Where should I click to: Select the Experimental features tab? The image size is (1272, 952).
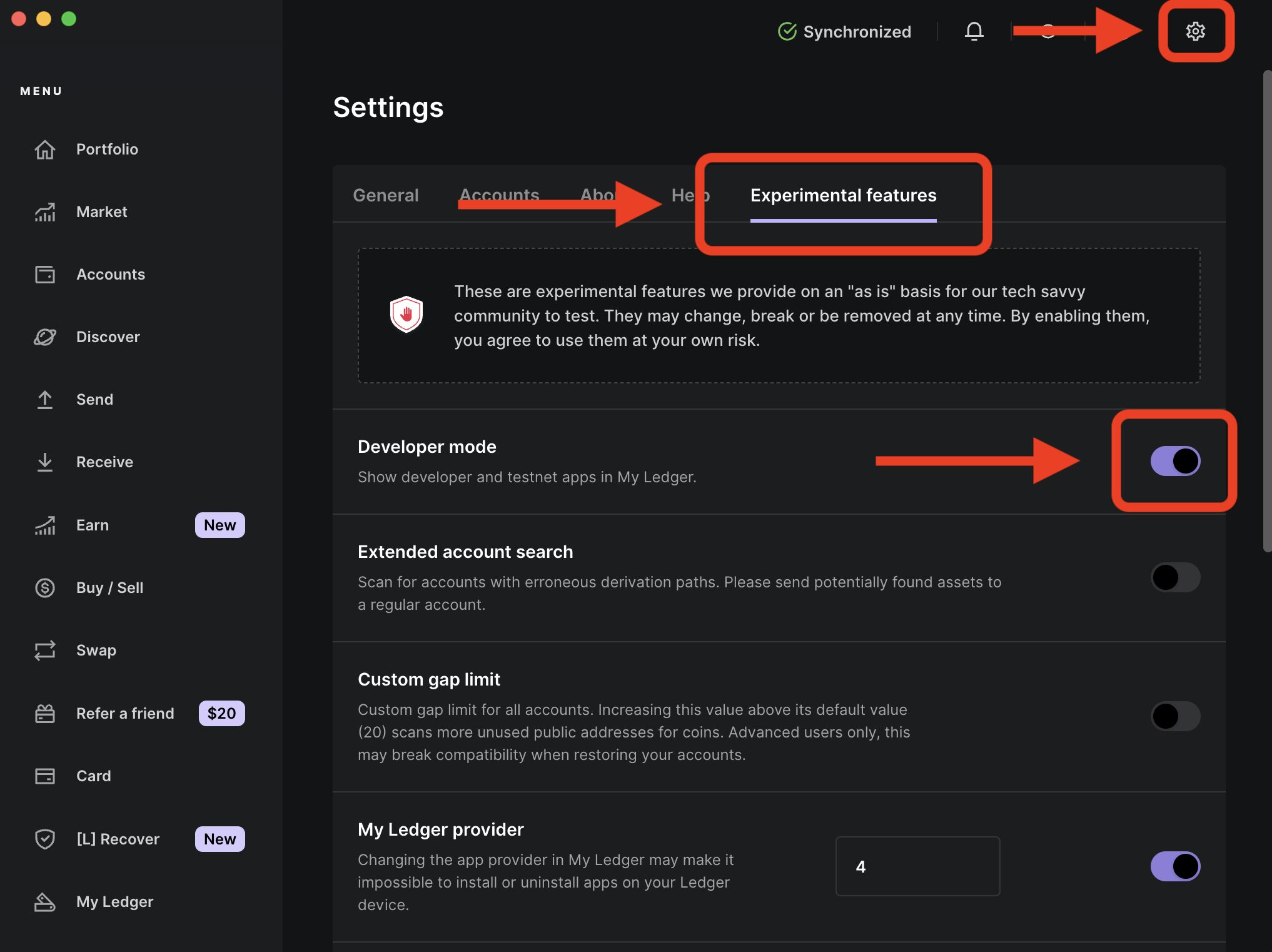pyautogui.click(x=843, y=195)
